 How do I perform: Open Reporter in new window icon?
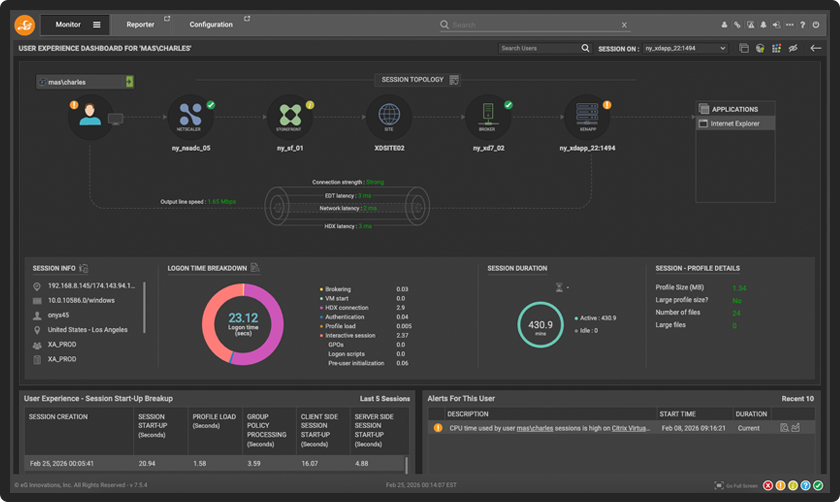click(x=167, y=19)
